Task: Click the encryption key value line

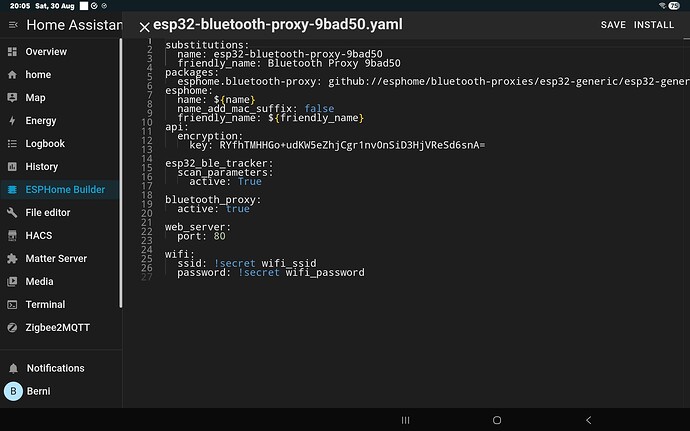Action: pyautogui.click(x=337, y=145)
